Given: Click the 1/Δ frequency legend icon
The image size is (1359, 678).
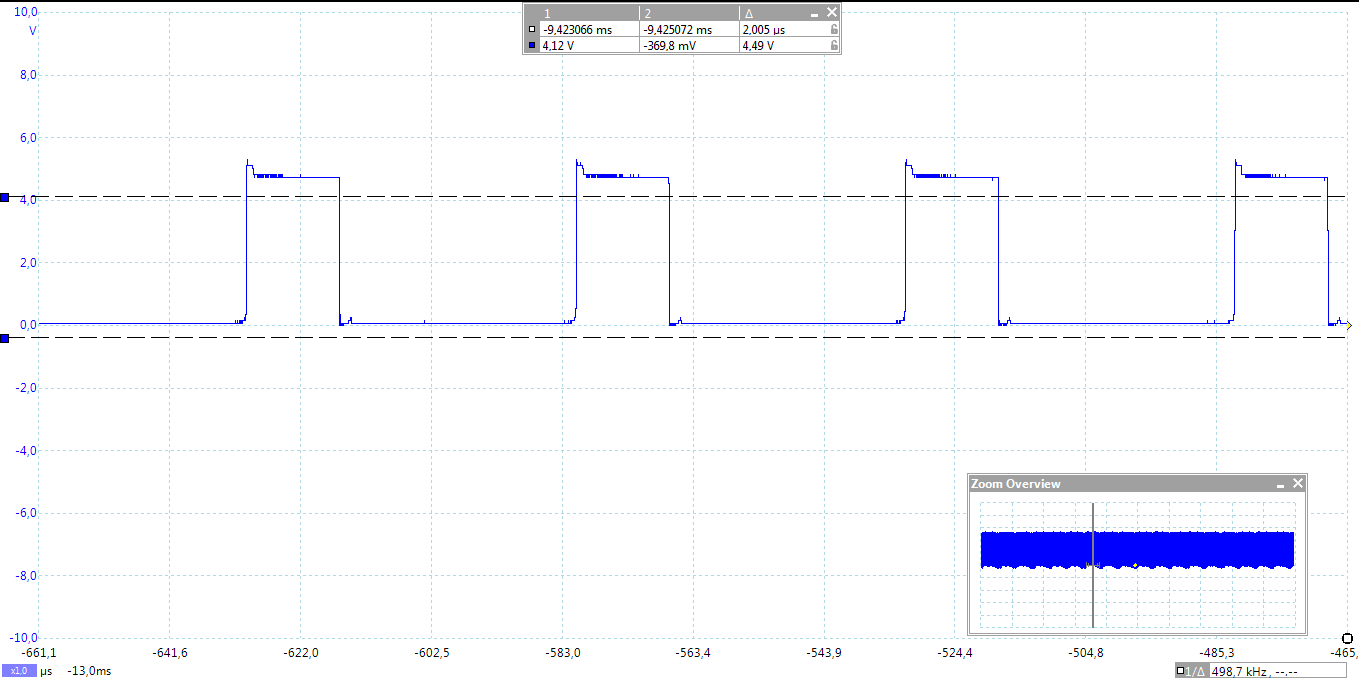Looking at the screenshot, I should click(x=1192, y=671).
